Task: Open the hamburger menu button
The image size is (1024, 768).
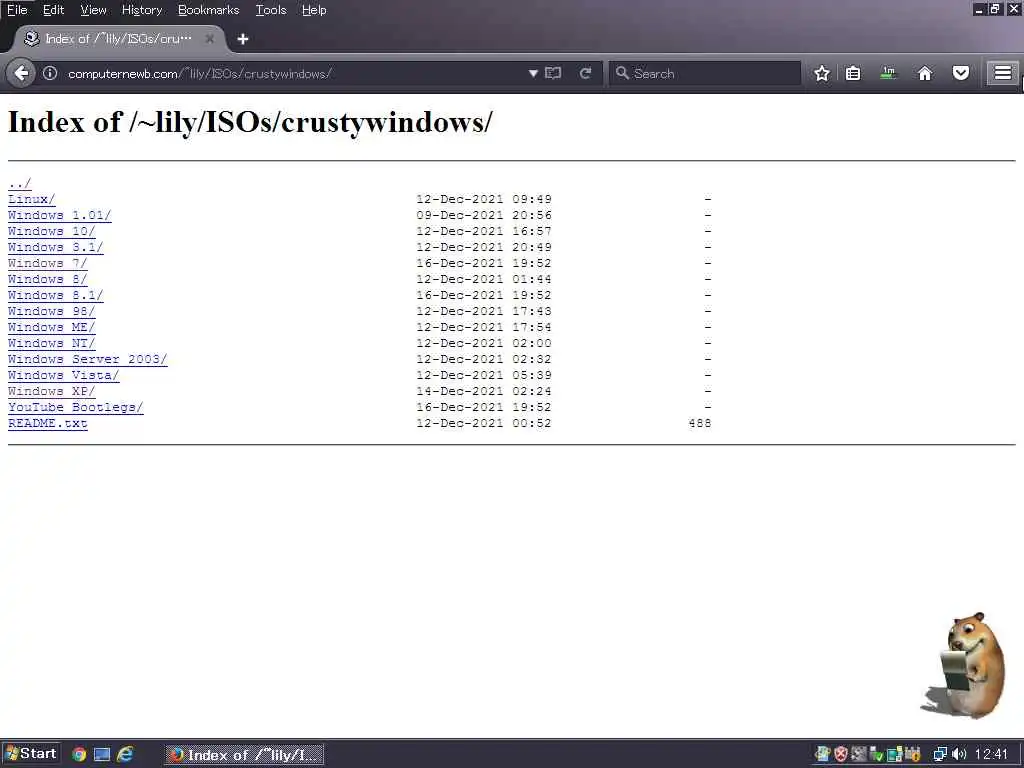Action: [1002, 73]
